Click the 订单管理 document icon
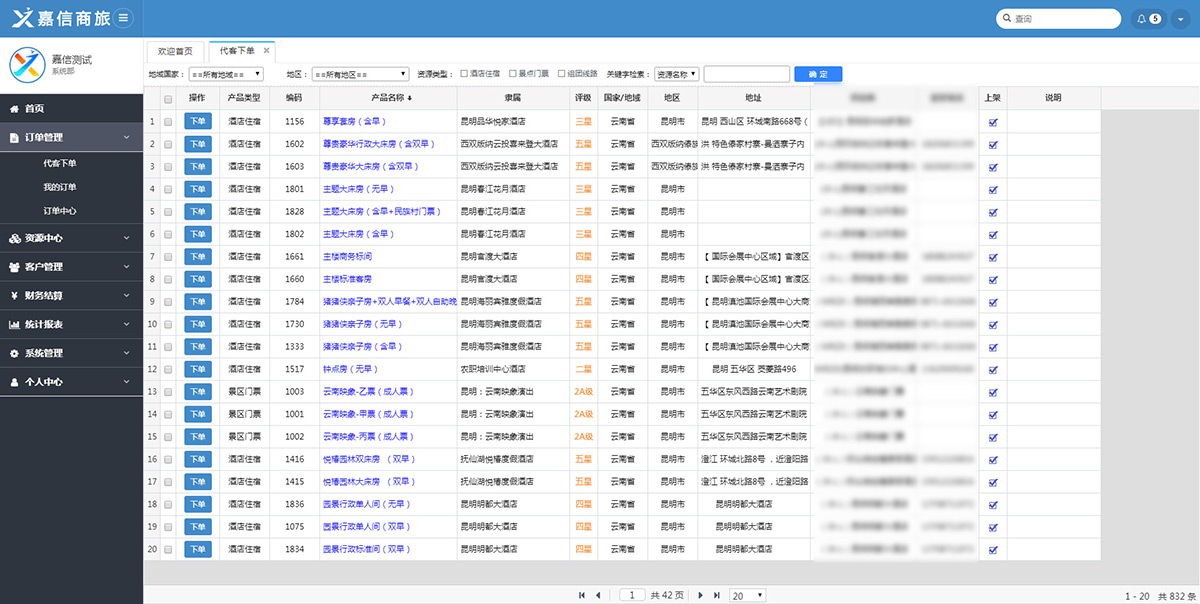1200x604 pixels. coord(14,137)
